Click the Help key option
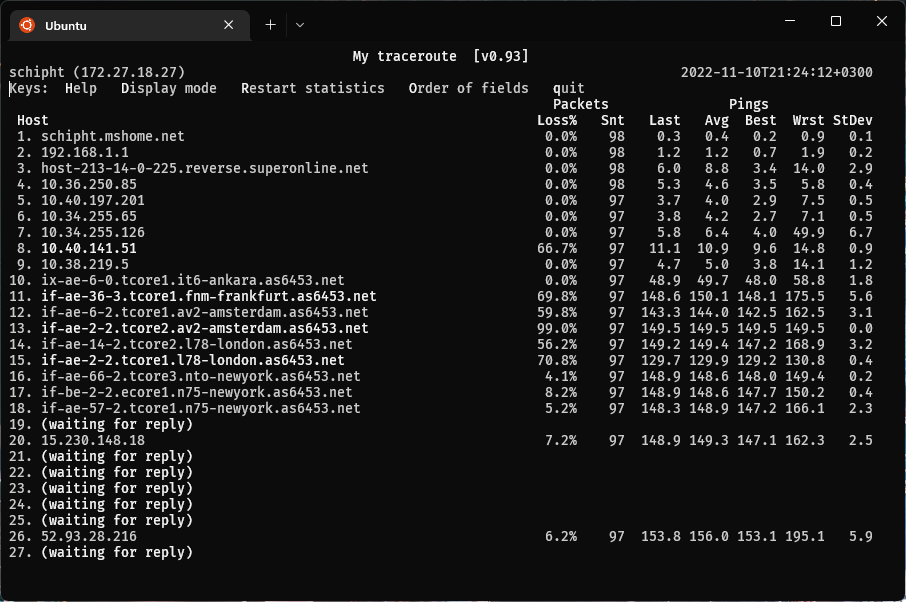The width and height of the screenshot is (906, 602). click(x=81, y=88)
